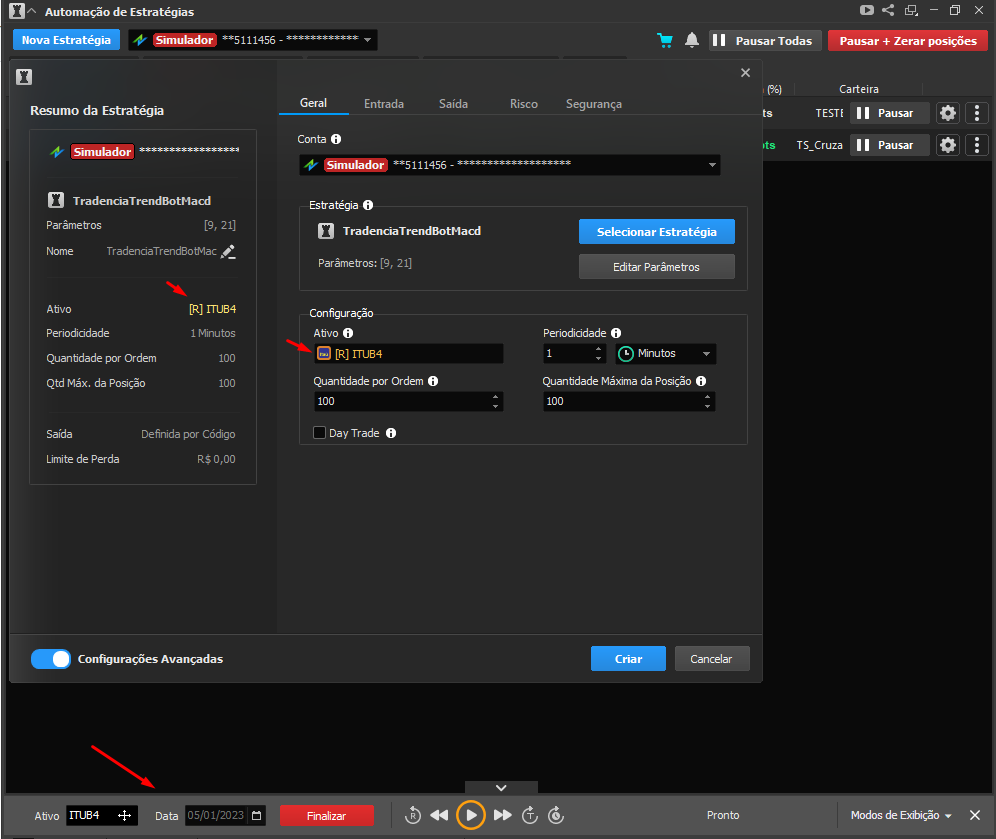Screen dimensions: 996x839
Task: Close the strategy creation dialog
Action: point(745,73)
